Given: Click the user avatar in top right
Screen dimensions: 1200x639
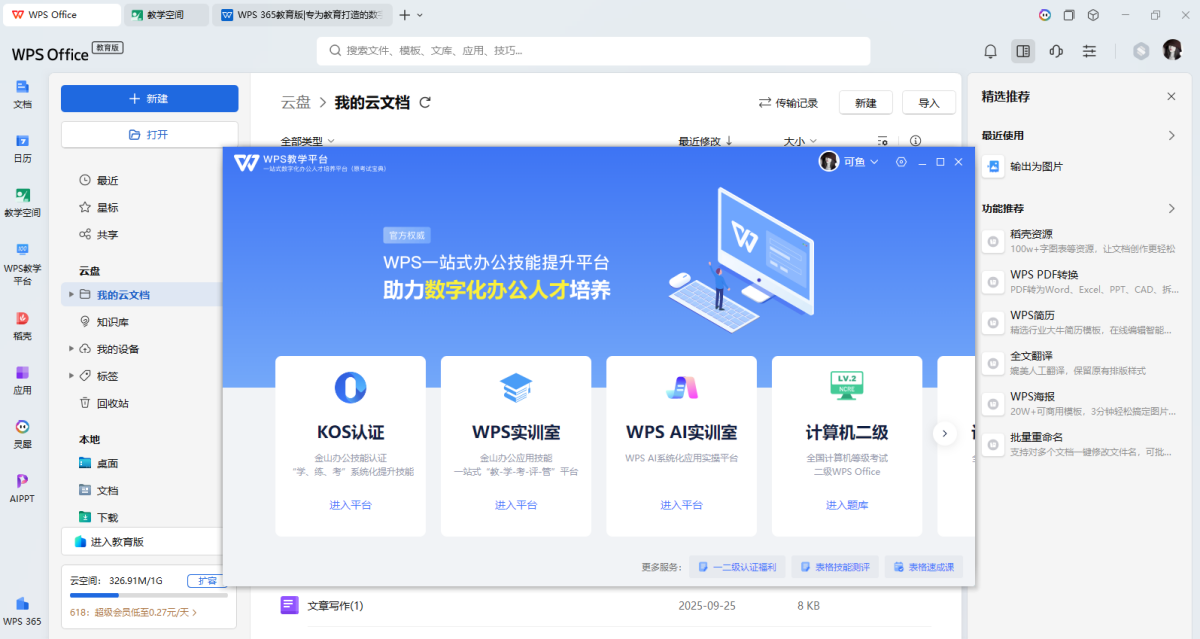Looking at the screenshot, I should point(1172,50).
